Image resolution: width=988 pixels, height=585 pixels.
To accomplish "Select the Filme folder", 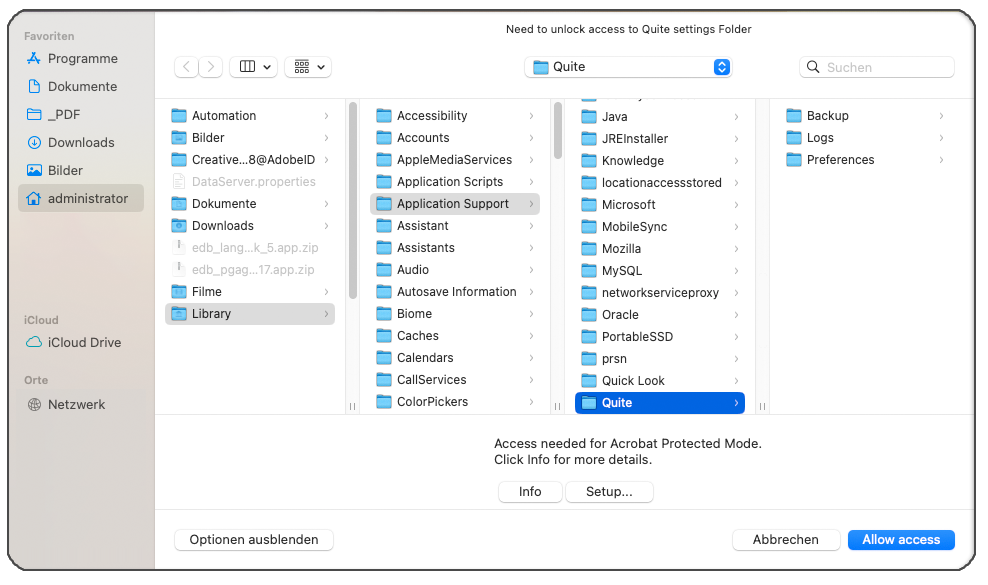I will point(250,291).
